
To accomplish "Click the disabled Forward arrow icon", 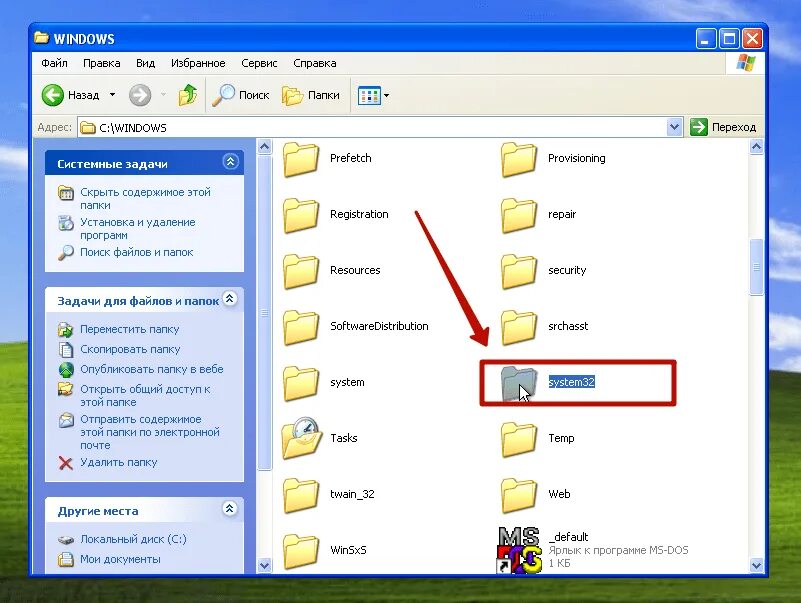I will click(x=140, y=95).
